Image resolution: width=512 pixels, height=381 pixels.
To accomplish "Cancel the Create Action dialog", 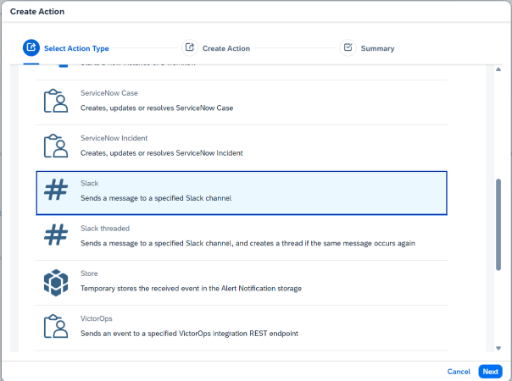I will click(x=459, y=371).
